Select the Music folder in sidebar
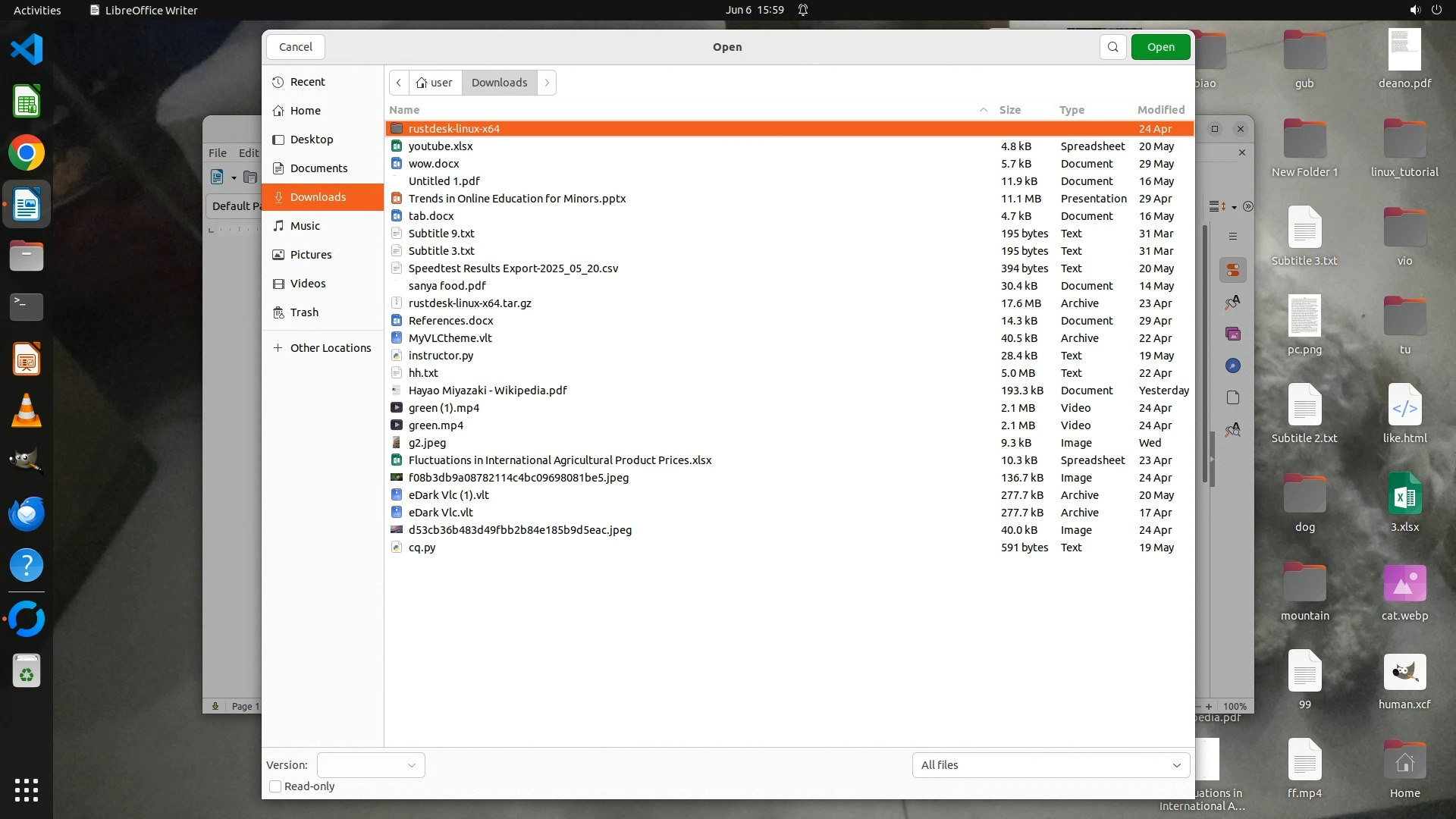The width and height of the screenshot is (1456, 819). coord(305,226)
